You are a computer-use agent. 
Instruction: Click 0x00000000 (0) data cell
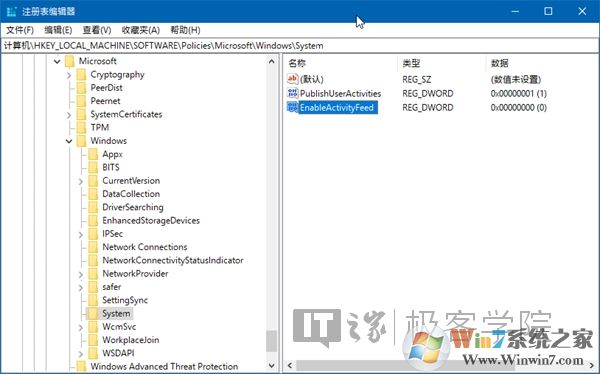pyautogui.click(x=518, y=108)
